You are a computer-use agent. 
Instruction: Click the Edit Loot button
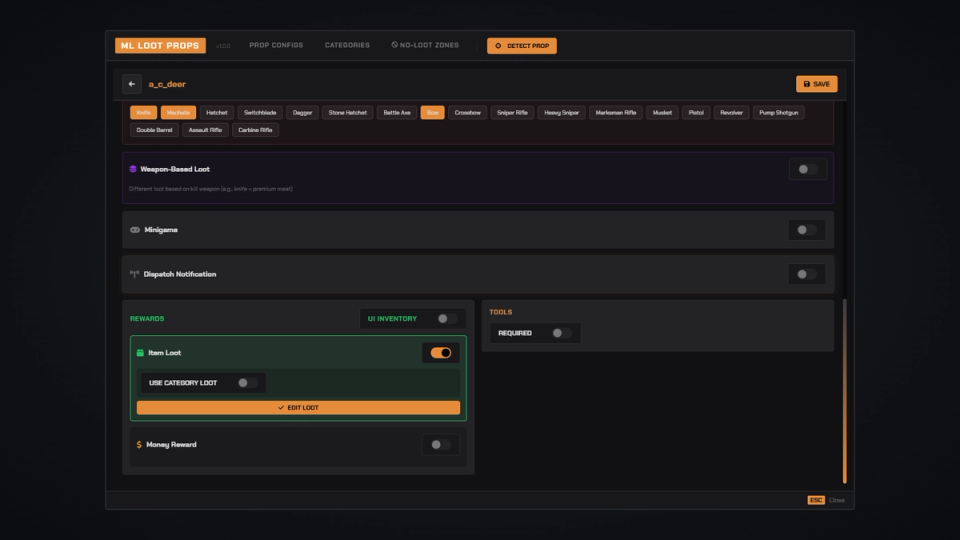click(298, 408)
